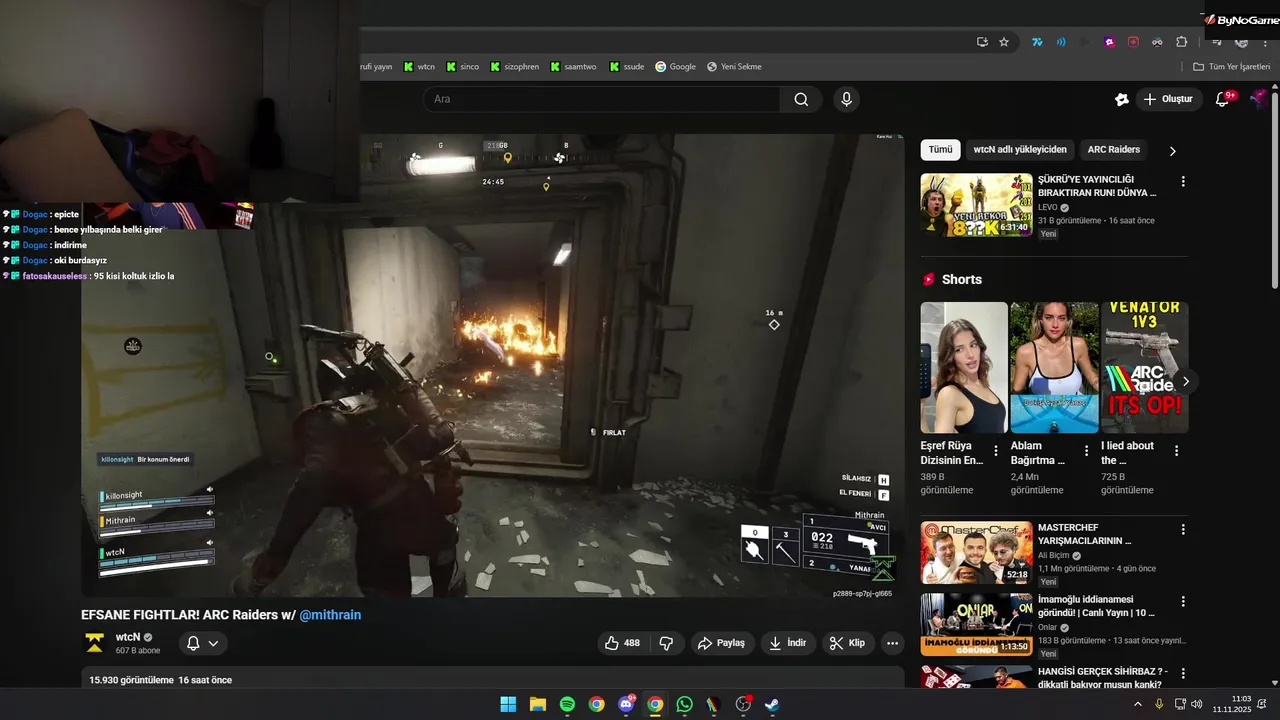Click the install app icon in address bar
Viewport: 1280px width, 720px height.
click(x=982, y=42)
